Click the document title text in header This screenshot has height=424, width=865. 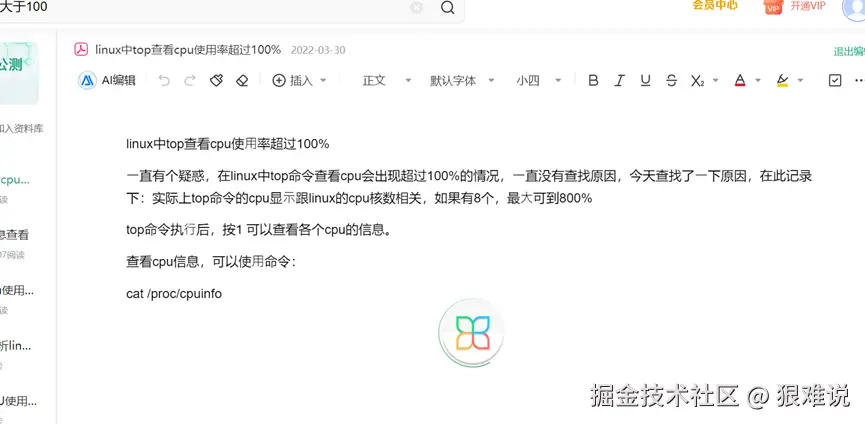188,50
